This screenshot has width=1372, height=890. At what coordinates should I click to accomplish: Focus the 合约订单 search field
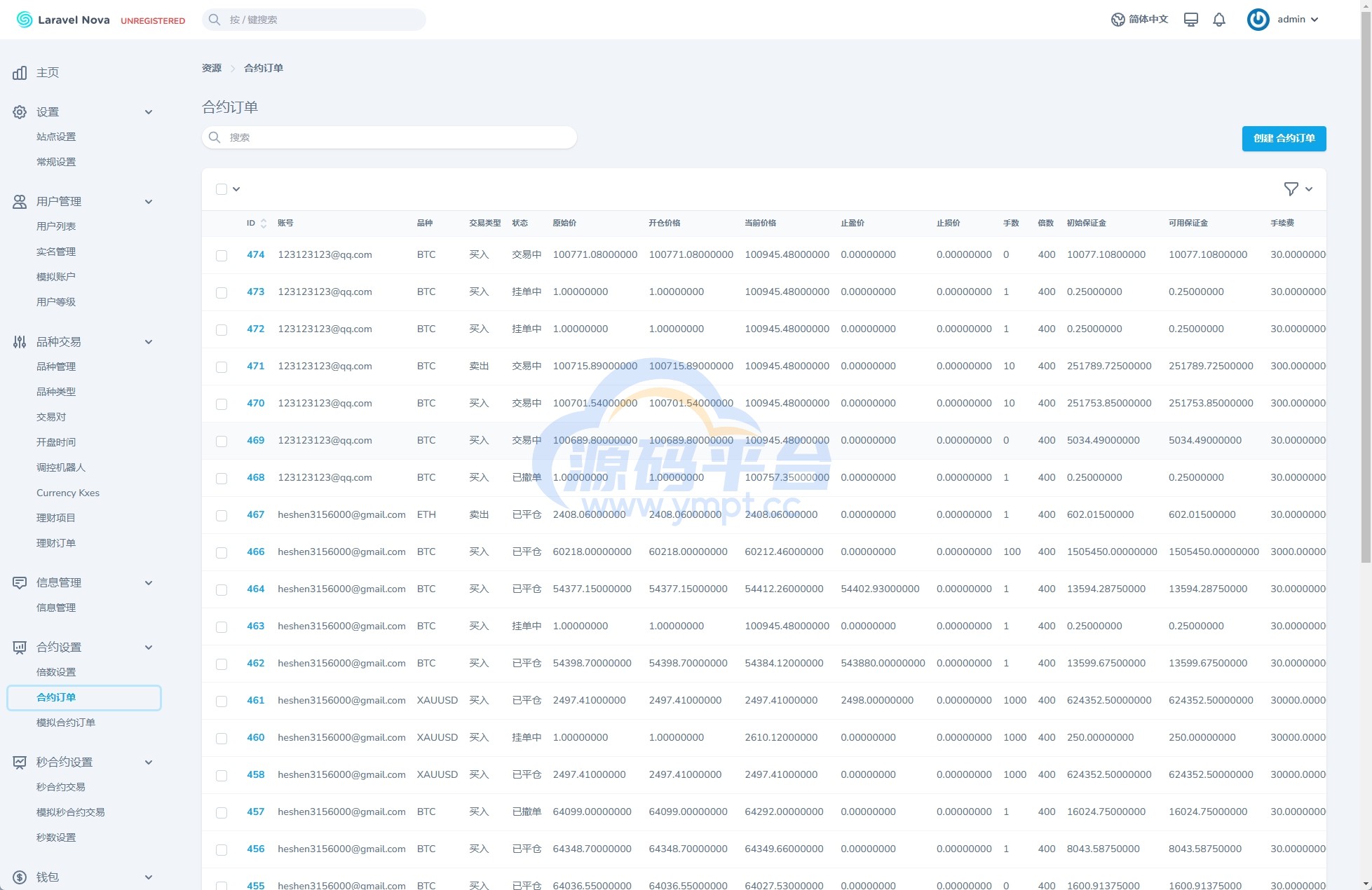(x=389, y=137)
